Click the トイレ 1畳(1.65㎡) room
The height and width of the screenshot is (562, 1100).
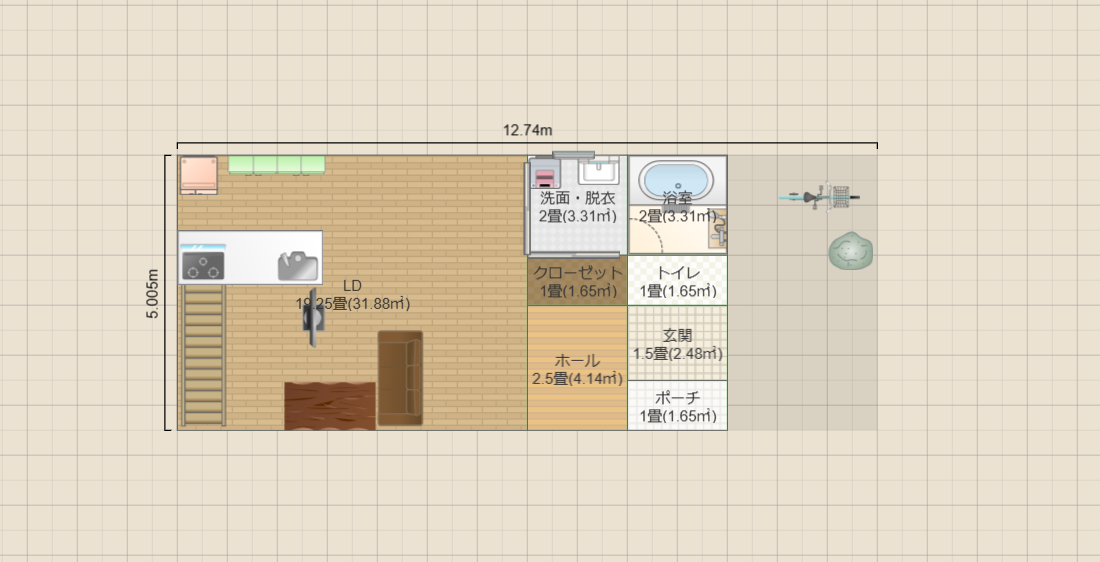tap(678, 281)
